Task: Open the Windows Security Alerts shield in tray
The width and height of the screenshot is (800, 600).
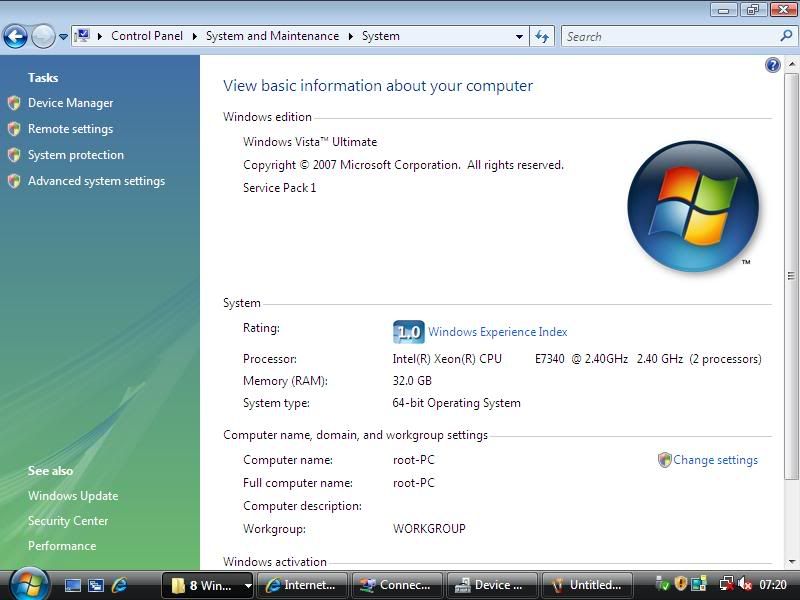Action: pos(681,583)
